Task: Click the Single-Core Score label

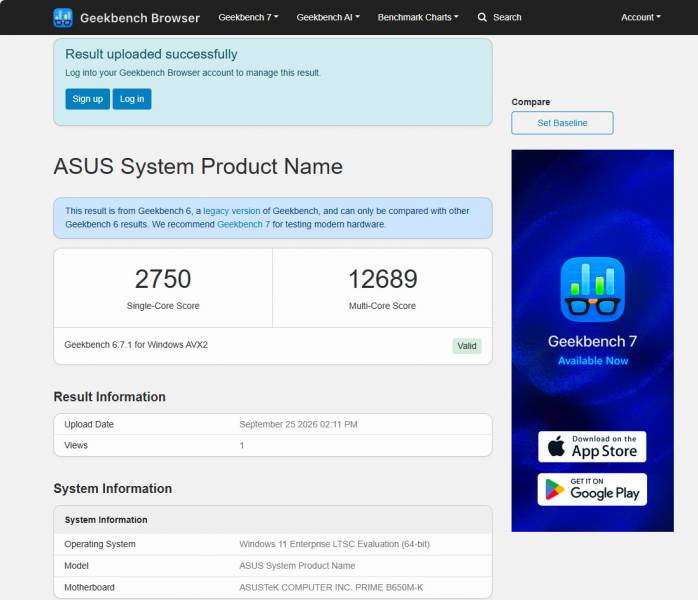Action: click(163, 306)
